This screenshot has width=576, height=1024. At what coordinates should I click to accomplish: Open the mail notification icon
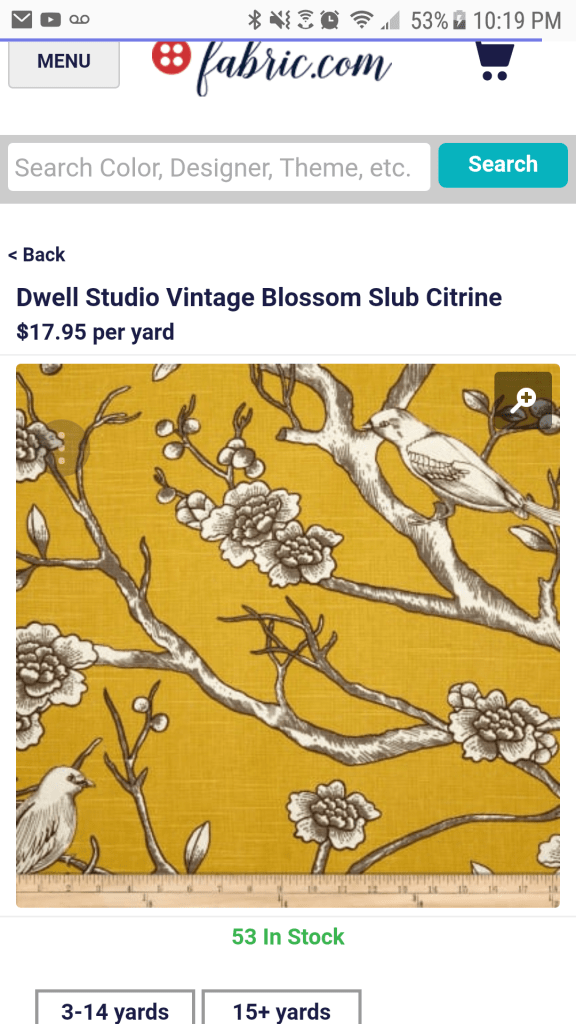click(22, 20)
